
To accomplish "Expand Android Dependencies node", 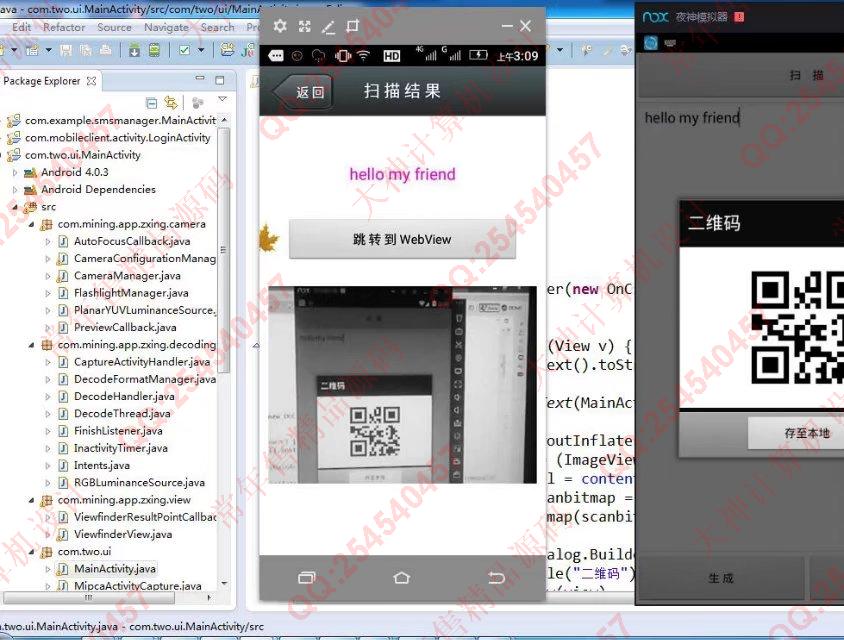I will pos(15,190).
